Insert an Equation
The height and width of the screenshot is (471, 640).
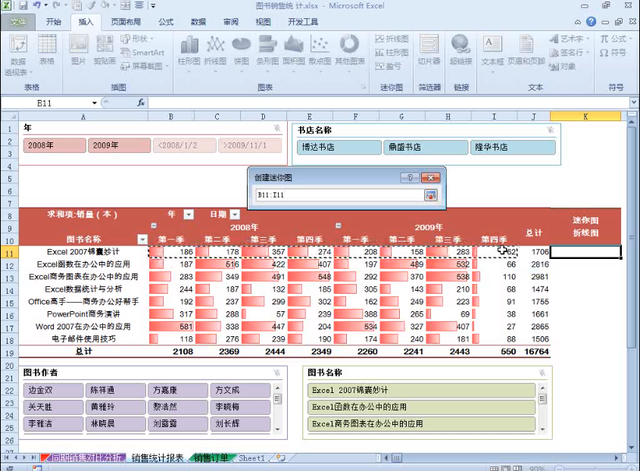pos(616,39)
